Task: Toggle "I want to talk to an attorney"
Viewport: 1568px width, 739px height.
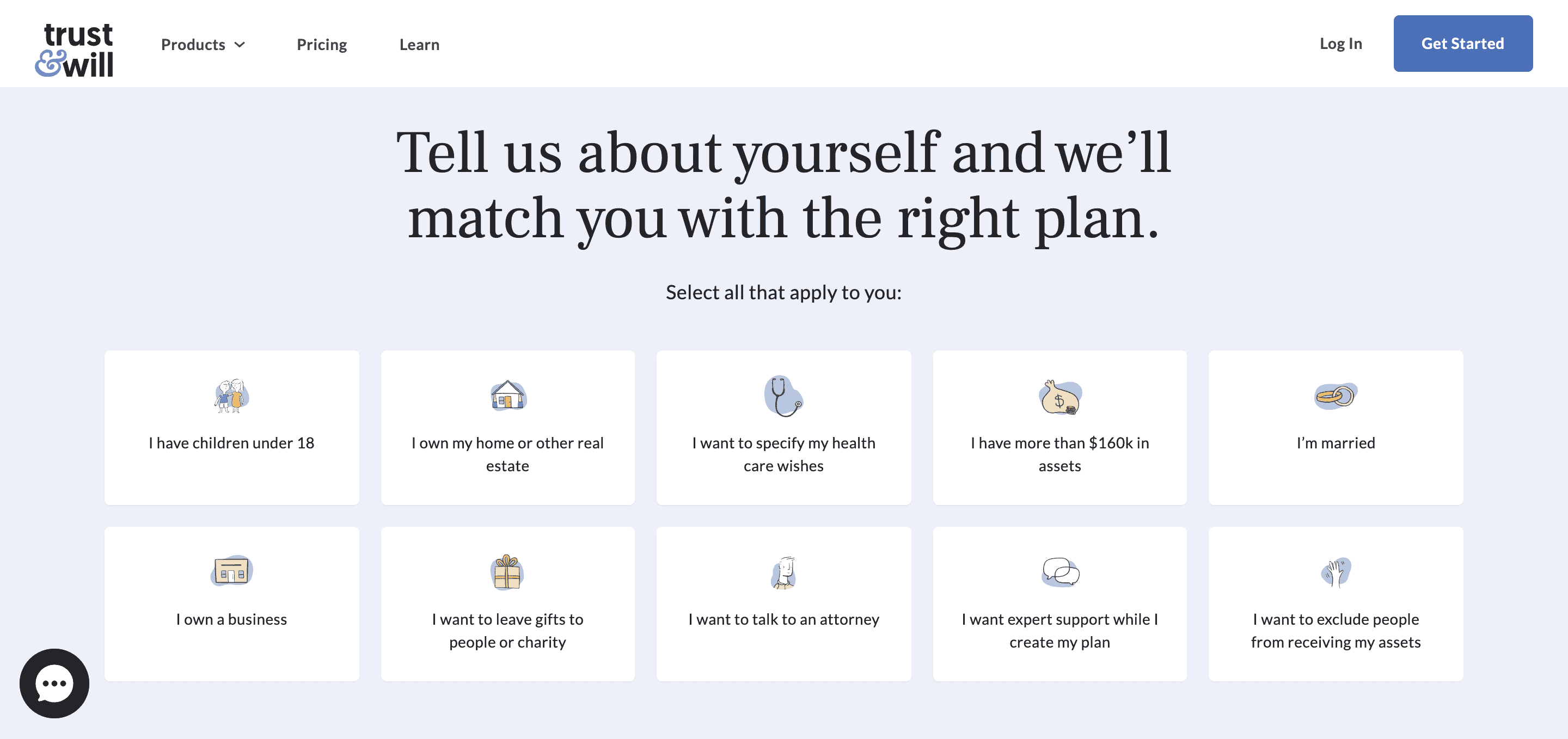Action: [783, 619]
